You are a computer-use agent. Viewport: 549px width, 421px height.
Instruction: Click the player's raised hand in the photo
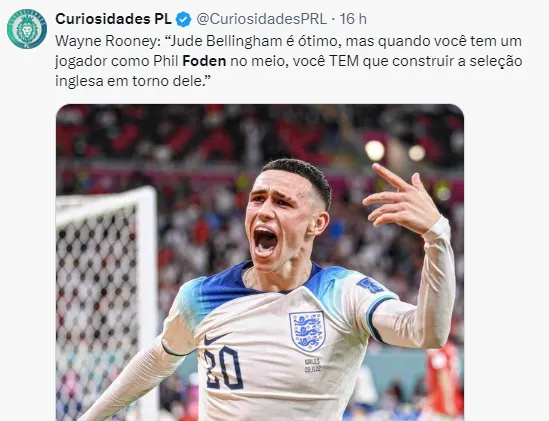click(x=401, y=200)
